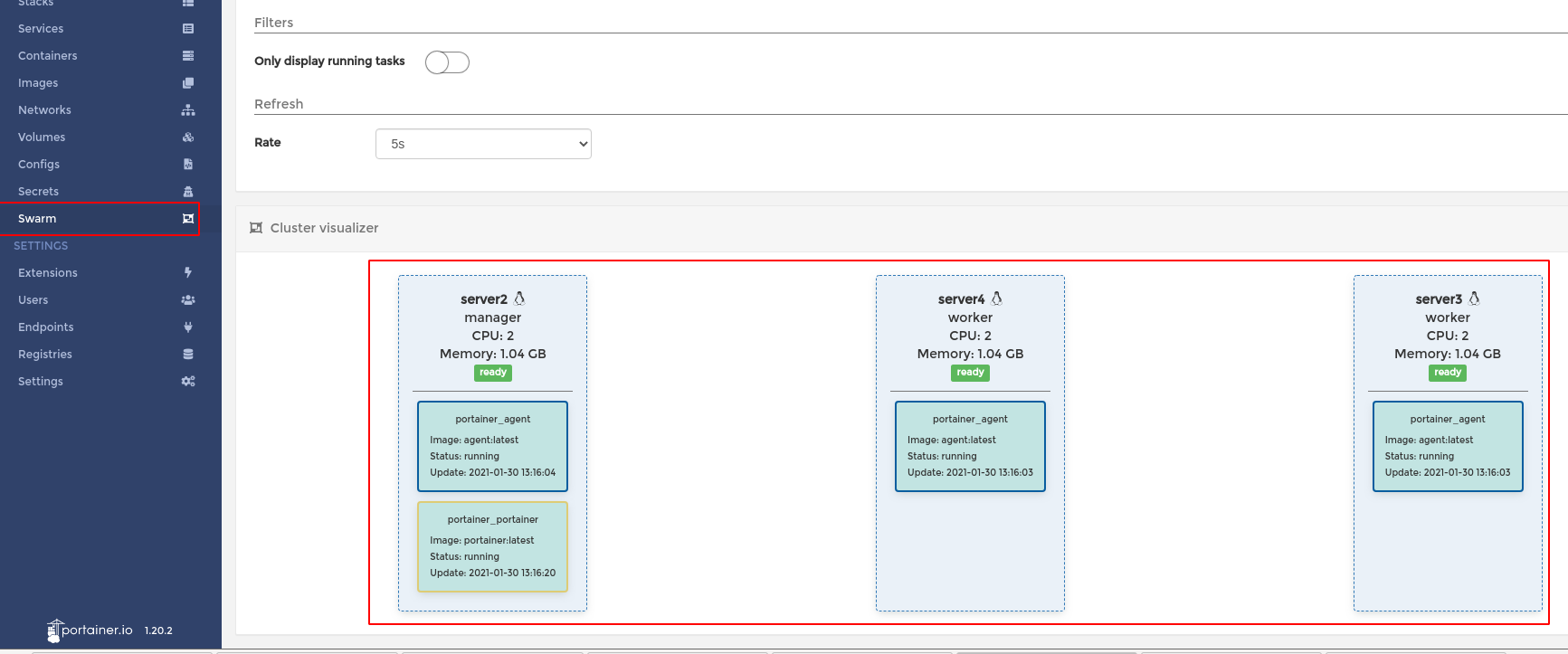Open Volumes in the sidebar
Screen dimensions: 1568x654
pyautogui.click(x=42, y=137)
